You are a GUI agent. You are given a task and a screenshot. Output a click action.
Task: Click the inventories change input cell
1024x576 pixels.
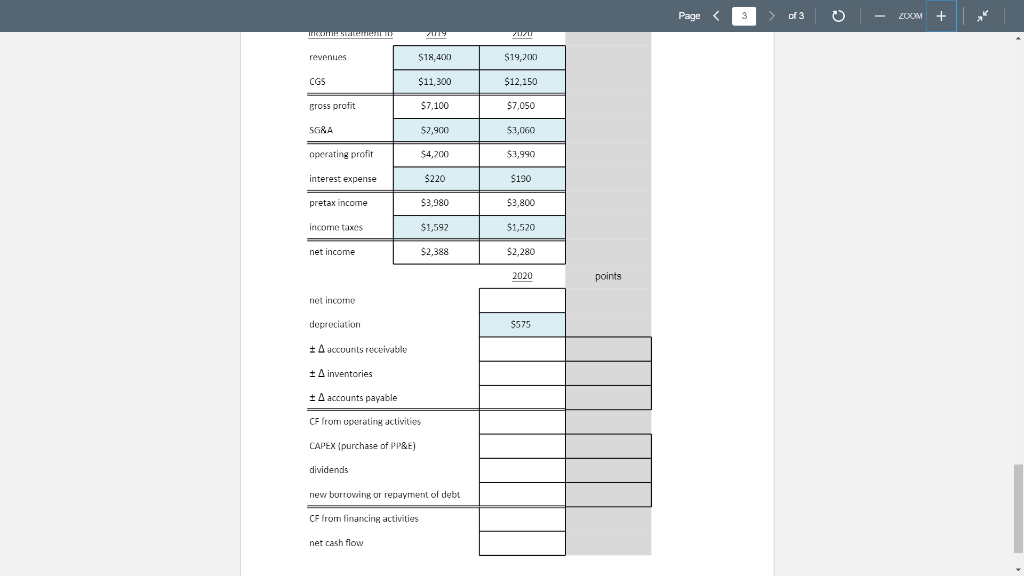tap(522, 372)
